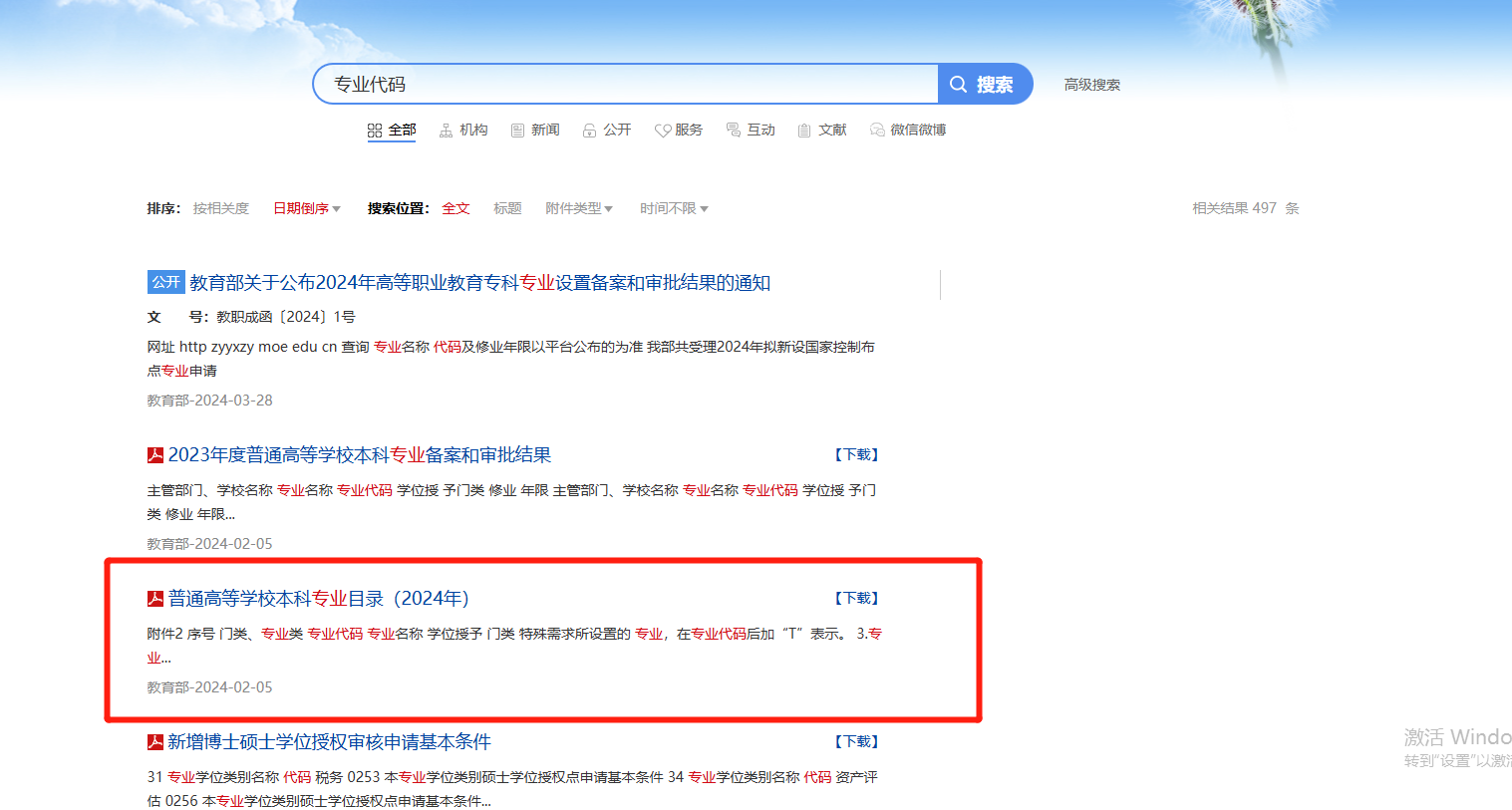This screenshot has width=1512, height=810.
Task: Open 高级搜索 advanced search
Action: [1091, 85]
